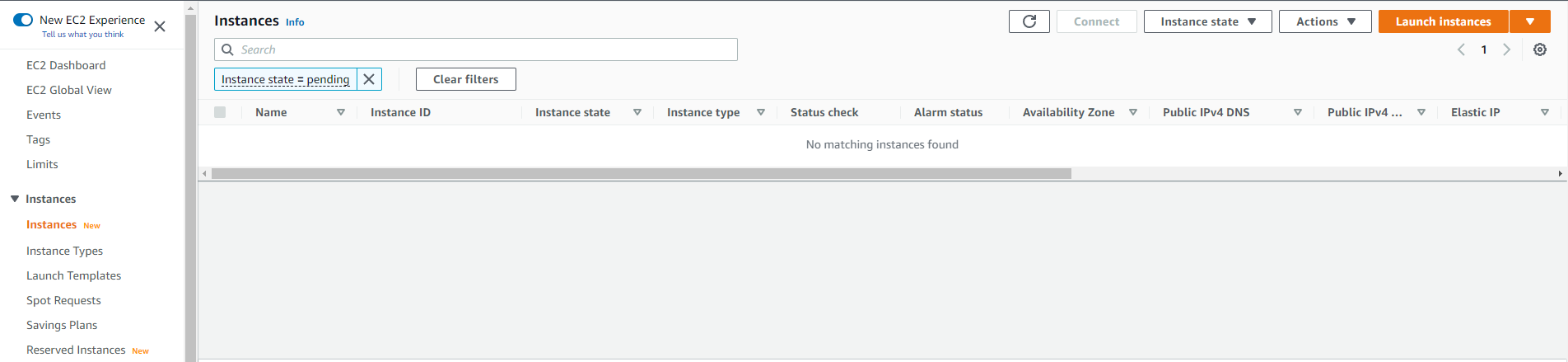Click the sidebar vertical scrollbar

pyautogui.click(x=191, y=187)
